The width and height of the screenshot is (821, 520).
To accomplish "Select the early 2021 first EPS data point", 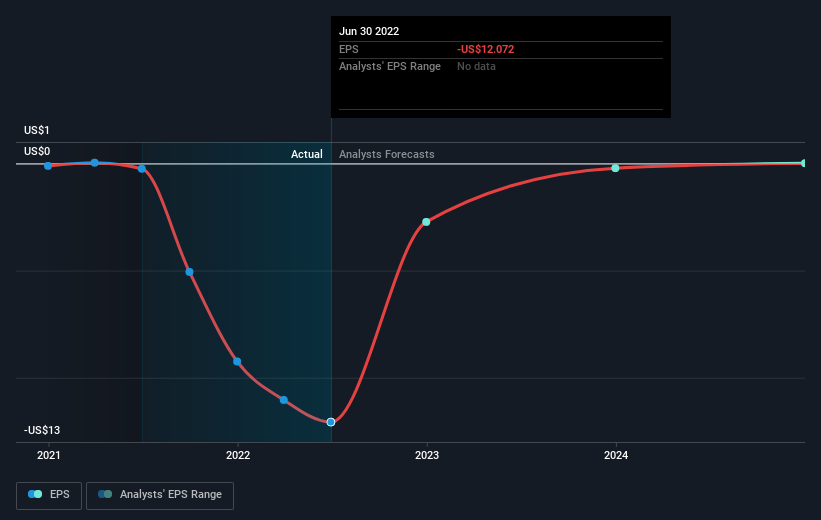I will (48, 166).
